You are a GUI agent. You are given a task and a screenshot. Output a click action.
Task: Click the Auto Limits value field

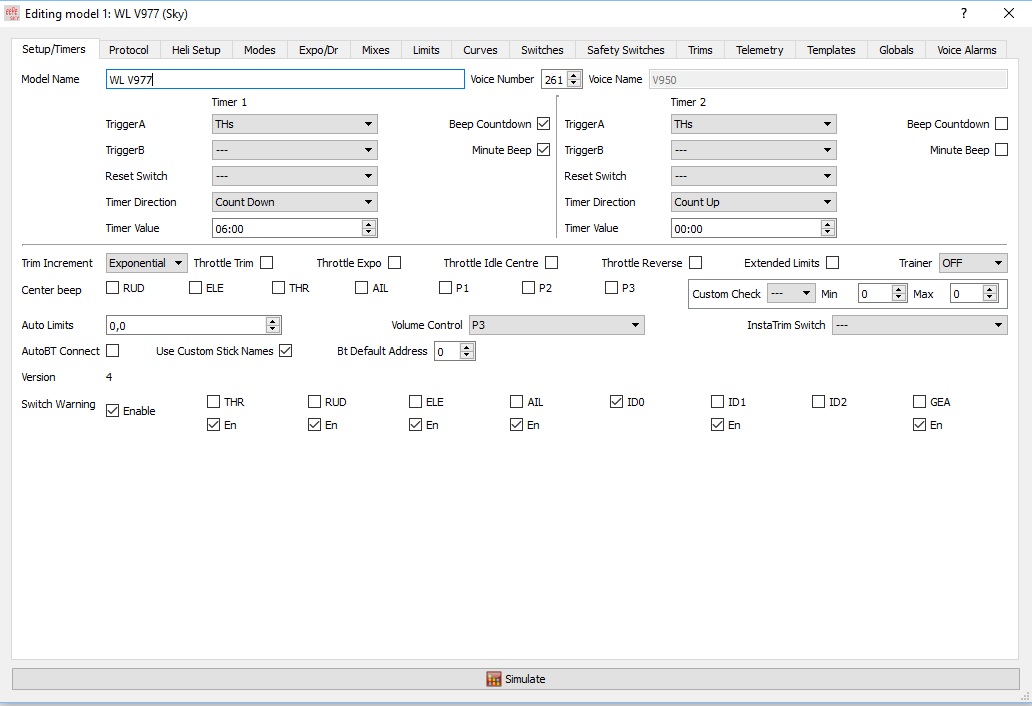[194, 325]
